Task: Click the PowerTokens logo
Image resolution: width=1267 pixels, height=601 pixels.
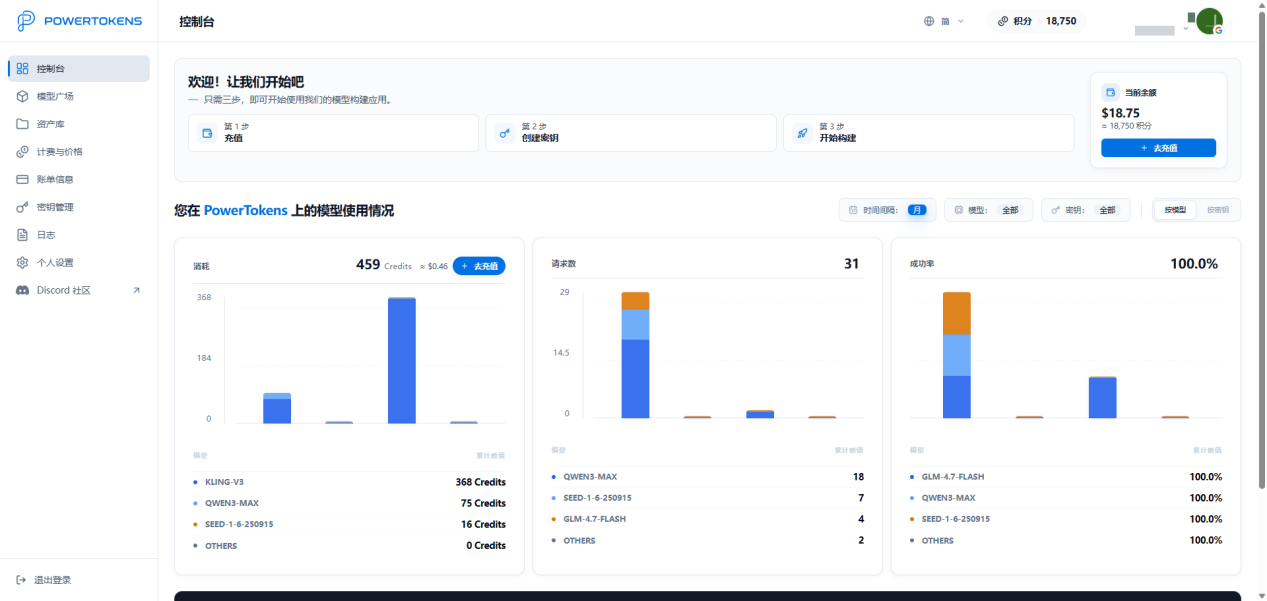Action: (x=79, y=21)
